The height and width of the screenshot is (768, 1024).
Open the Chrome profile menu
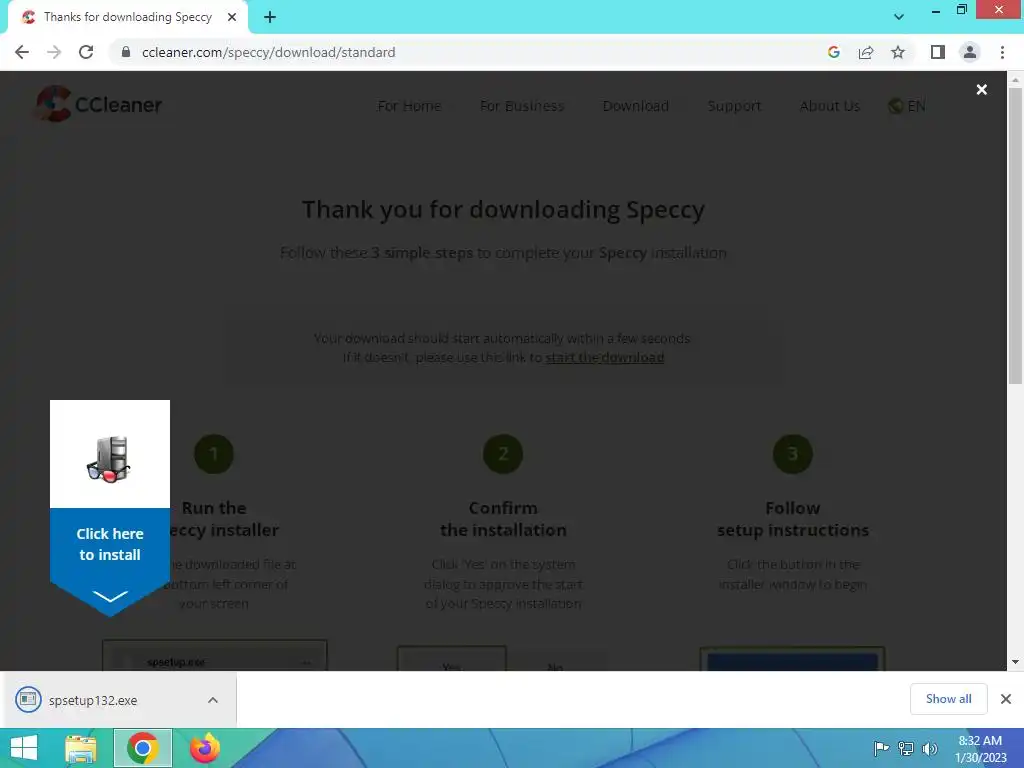point(970,52)
